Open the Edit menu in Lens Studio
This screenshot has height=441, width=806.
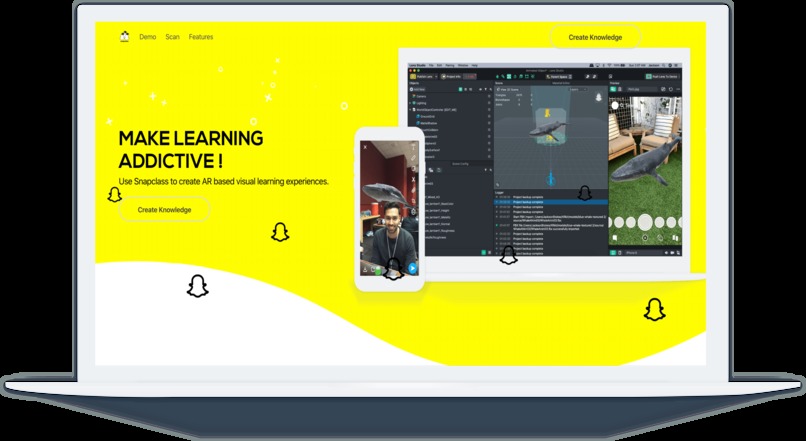coord(439,65)
